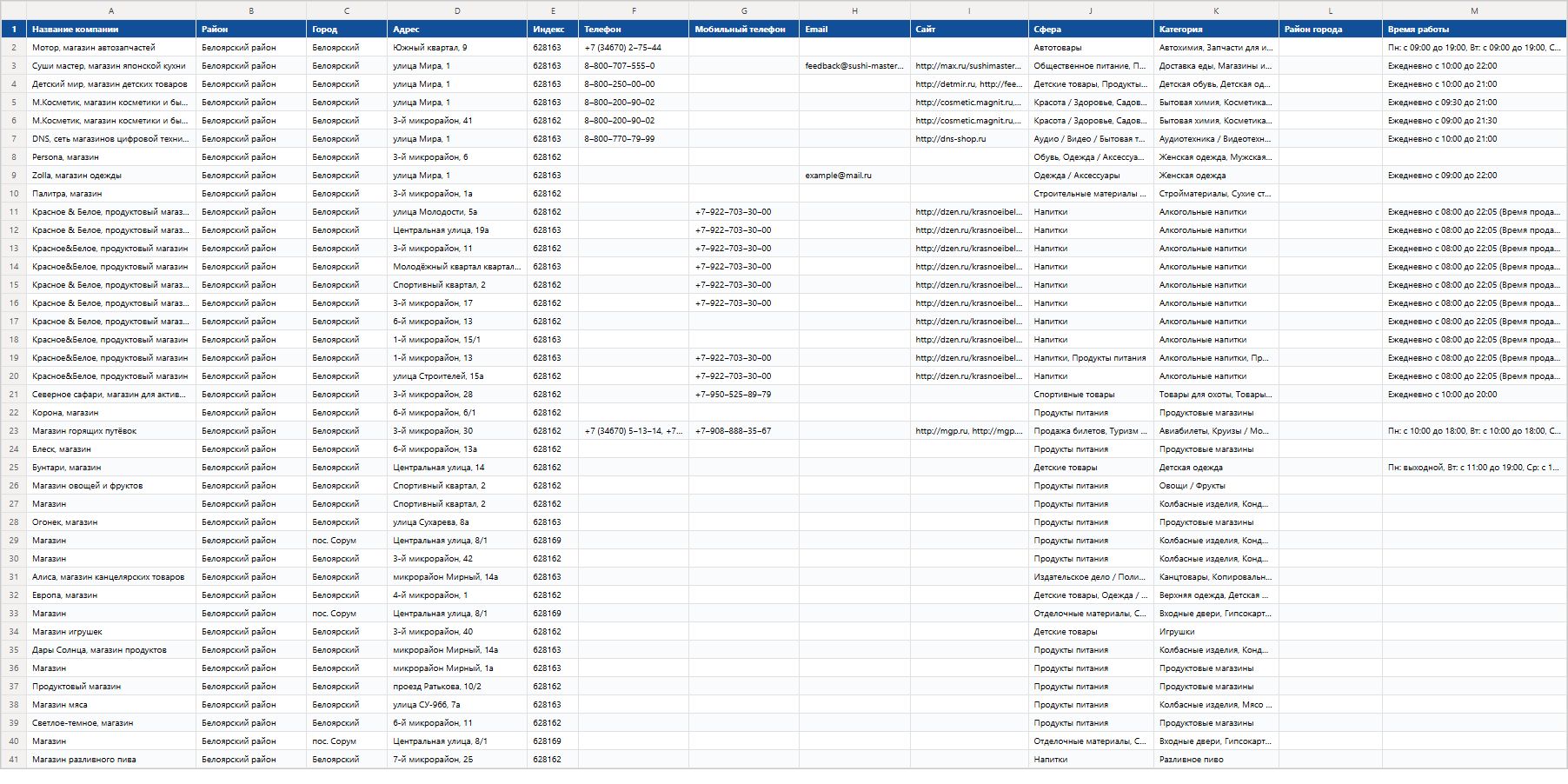Viewport: 1568px width, 784px height.
Task: Select the 'Палитра, магазин' cell
Action: (111, 194)
